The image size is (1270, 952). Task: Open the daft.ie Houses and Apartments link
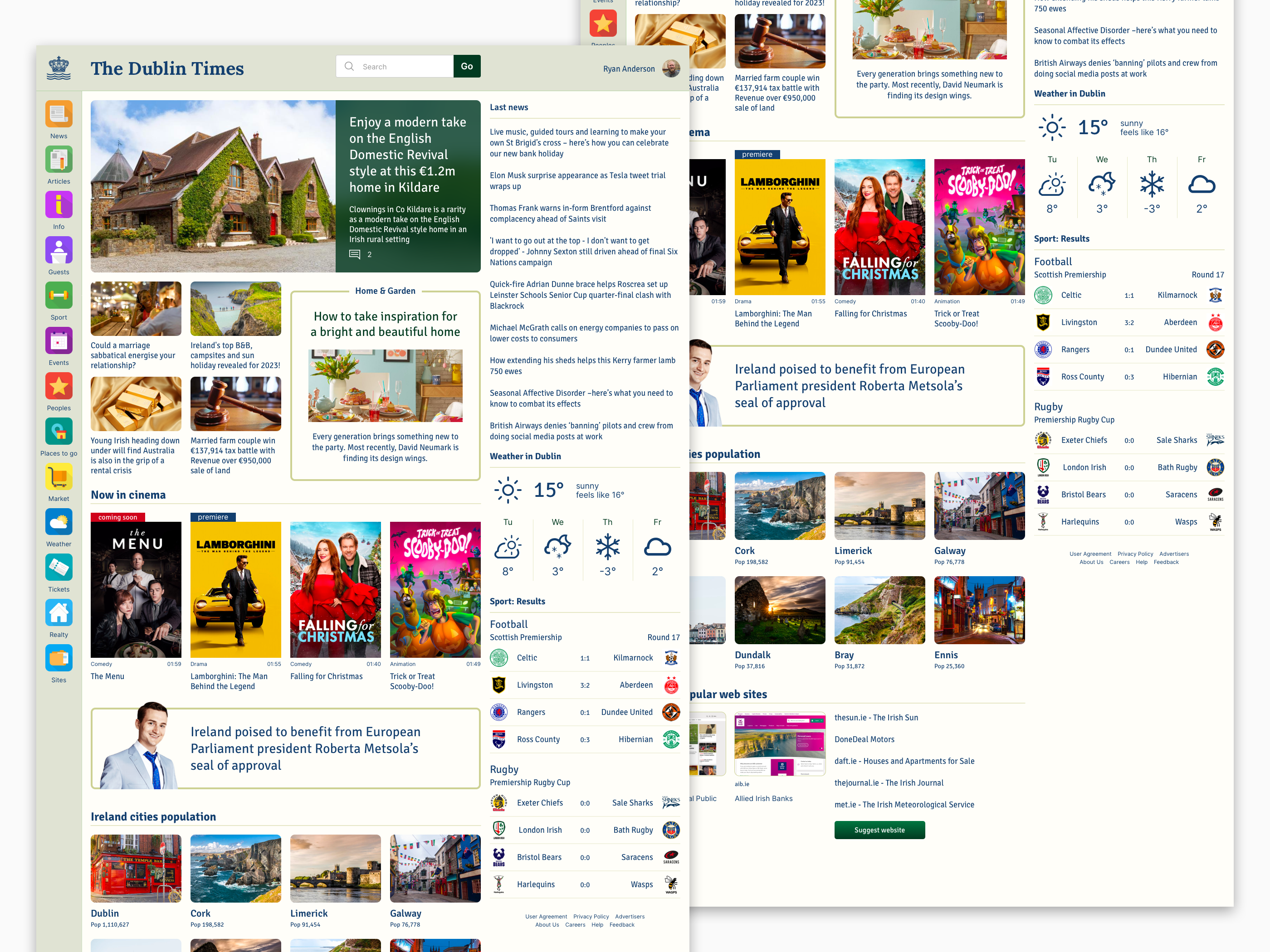[x=904, y=761]
